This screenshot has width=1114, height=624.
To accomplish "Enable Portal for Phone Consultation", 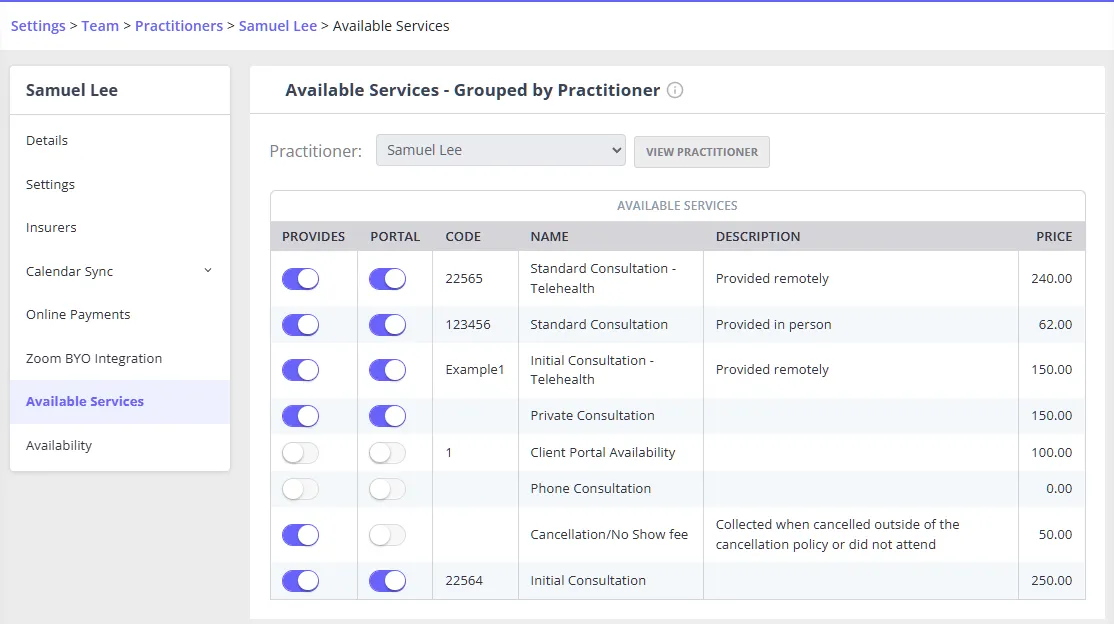I will pos(387,489).
